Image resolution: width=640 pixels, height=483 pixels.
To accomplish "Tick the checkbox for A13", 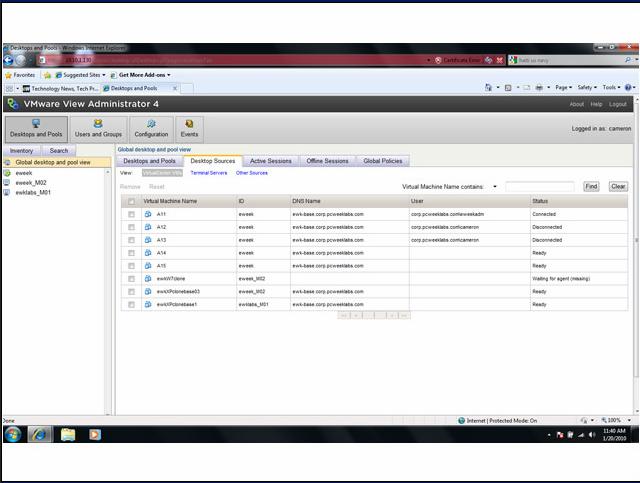I will click(131, 240).
